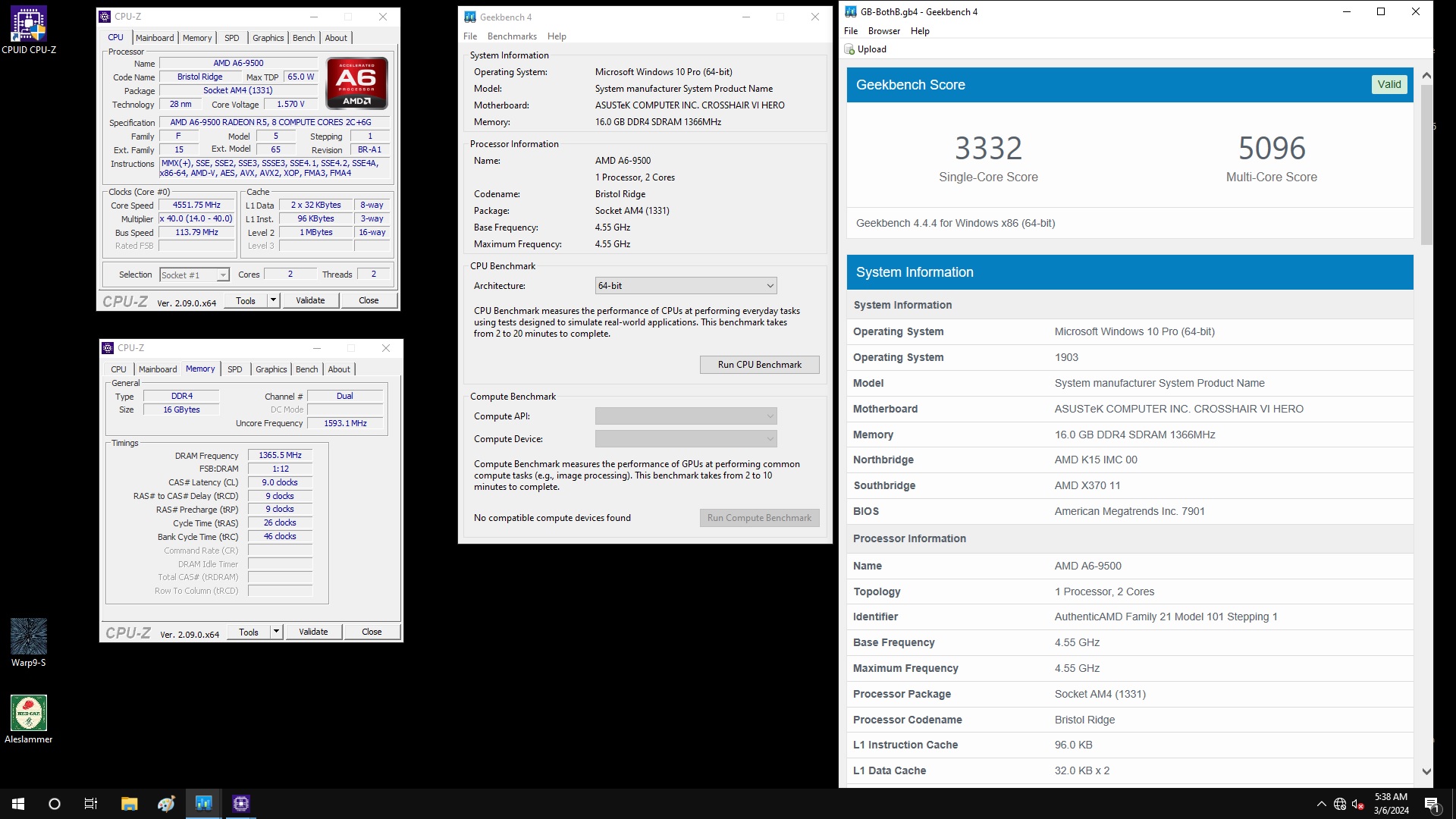Image resolution: width=1456 pixels, height=819 pixels.
Task: Open the Windows Start menu
Action: pos(18,804)
